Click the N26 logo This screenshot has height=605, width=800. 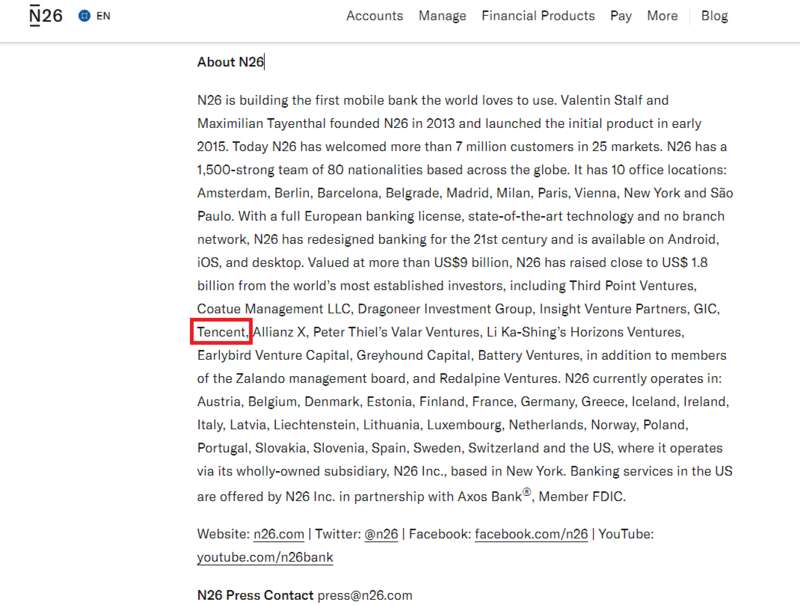coord(46,15)
